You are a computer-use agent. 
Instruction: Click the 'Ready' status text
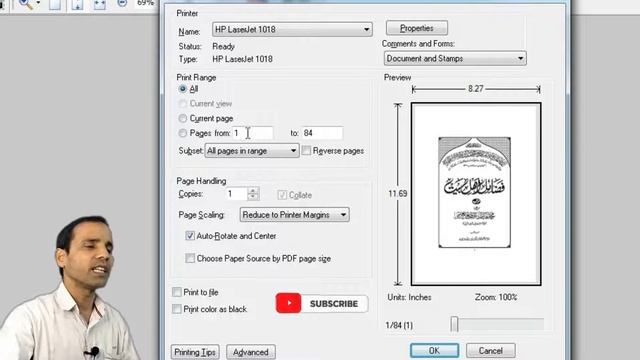coord(223,47)
